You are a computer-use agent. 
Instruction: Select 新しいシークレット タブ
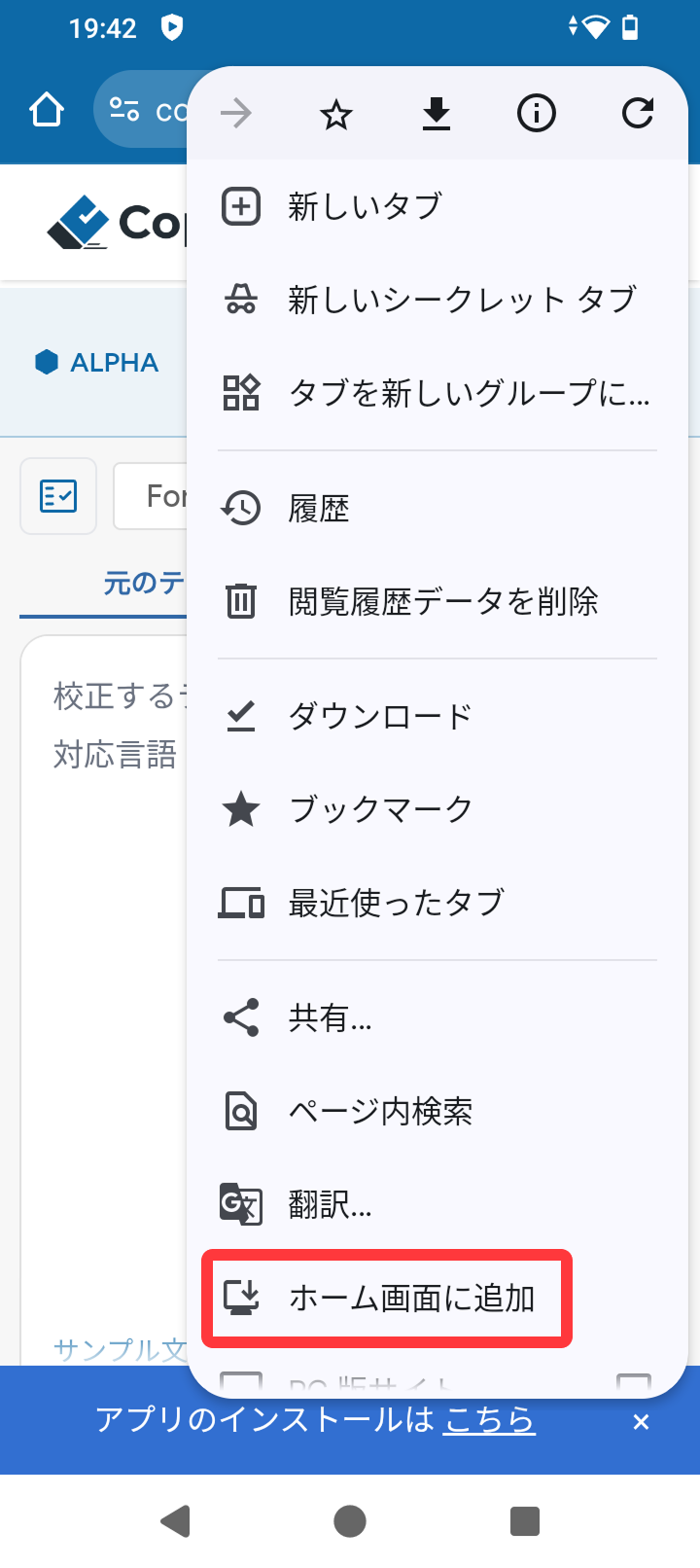[462, 300]
